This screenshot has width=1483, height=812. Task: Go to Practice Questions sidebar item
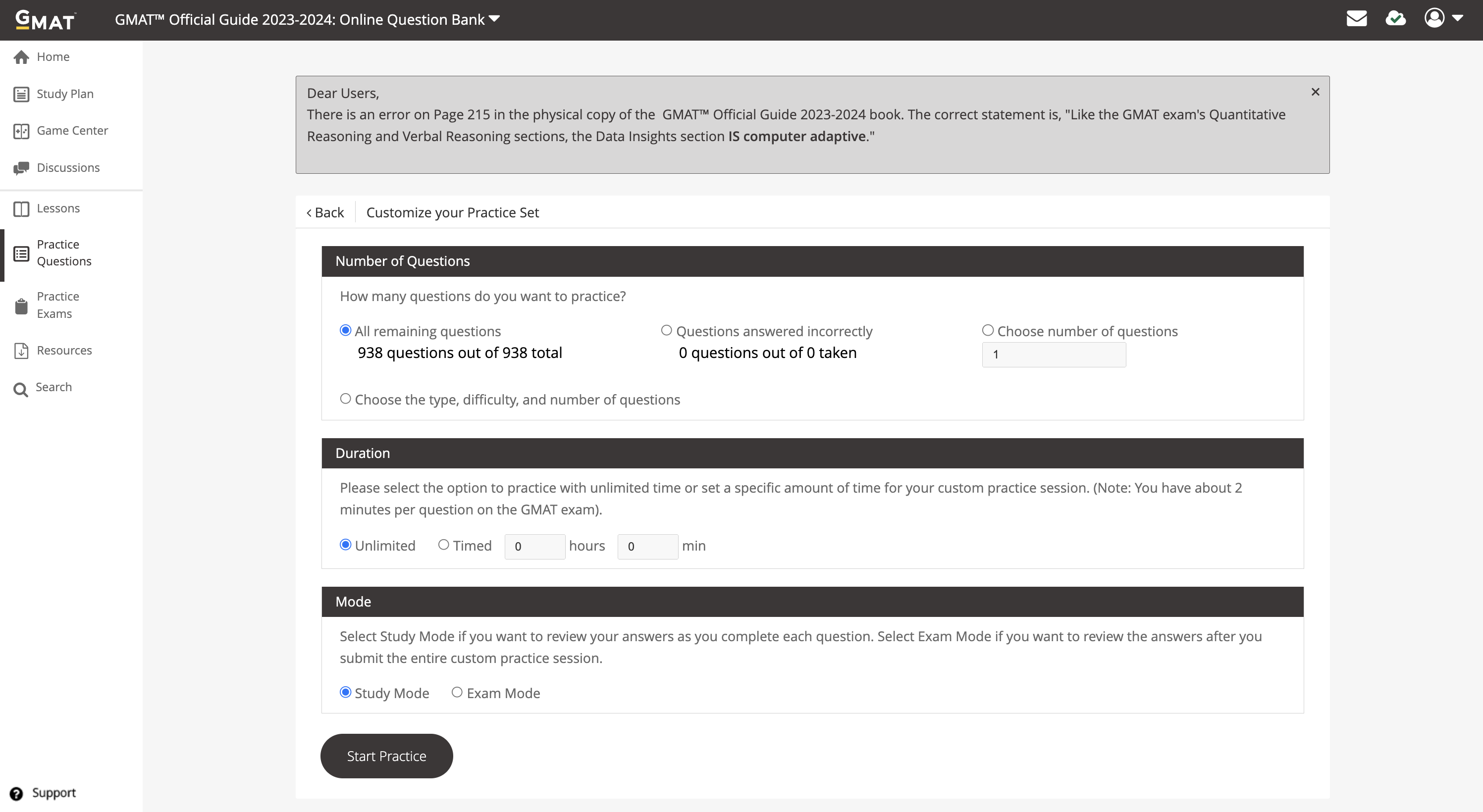click(x=63, y=253)
